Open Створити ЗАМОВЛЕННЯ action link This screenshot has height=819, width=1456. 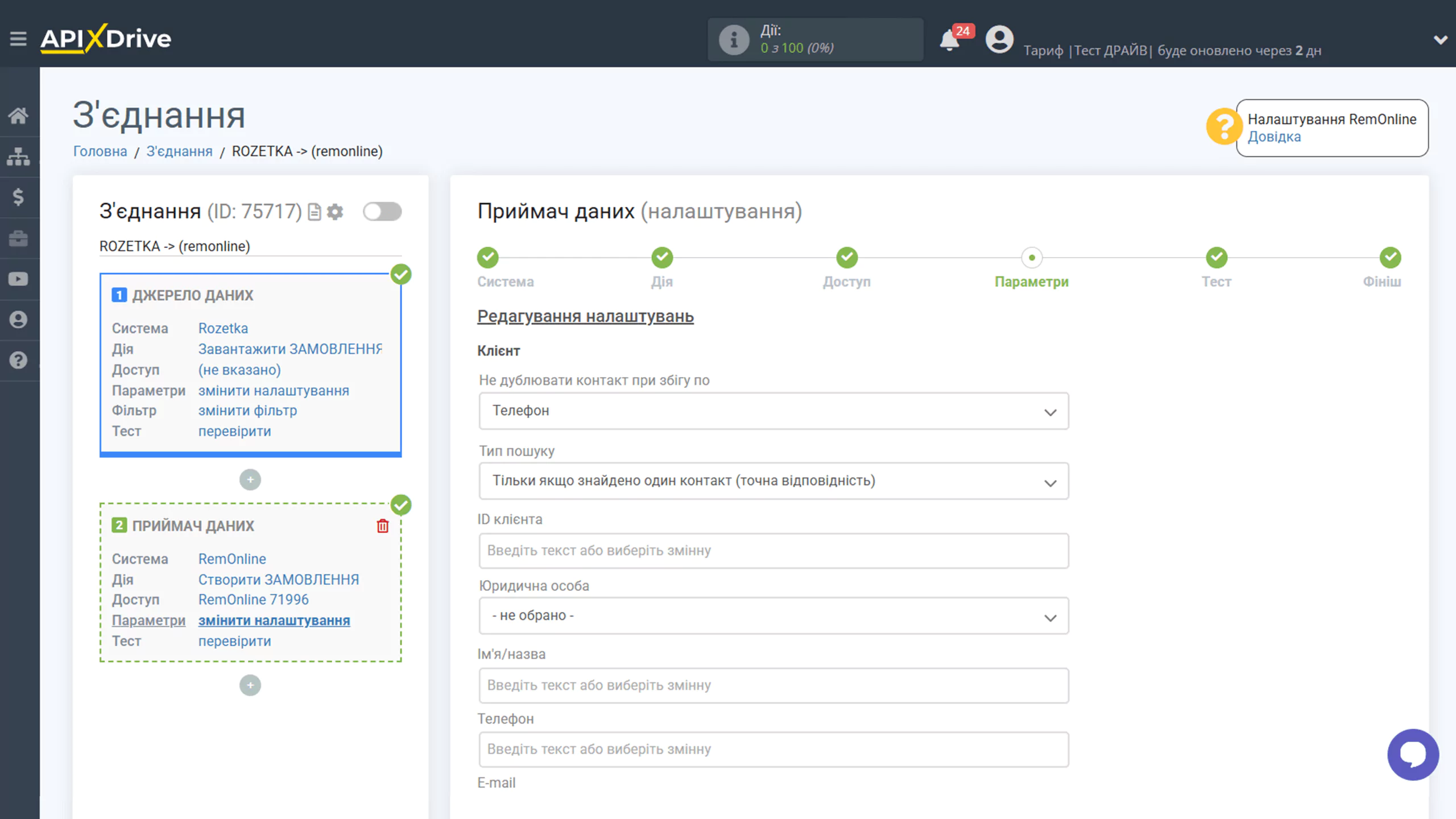tap(279, 580)
